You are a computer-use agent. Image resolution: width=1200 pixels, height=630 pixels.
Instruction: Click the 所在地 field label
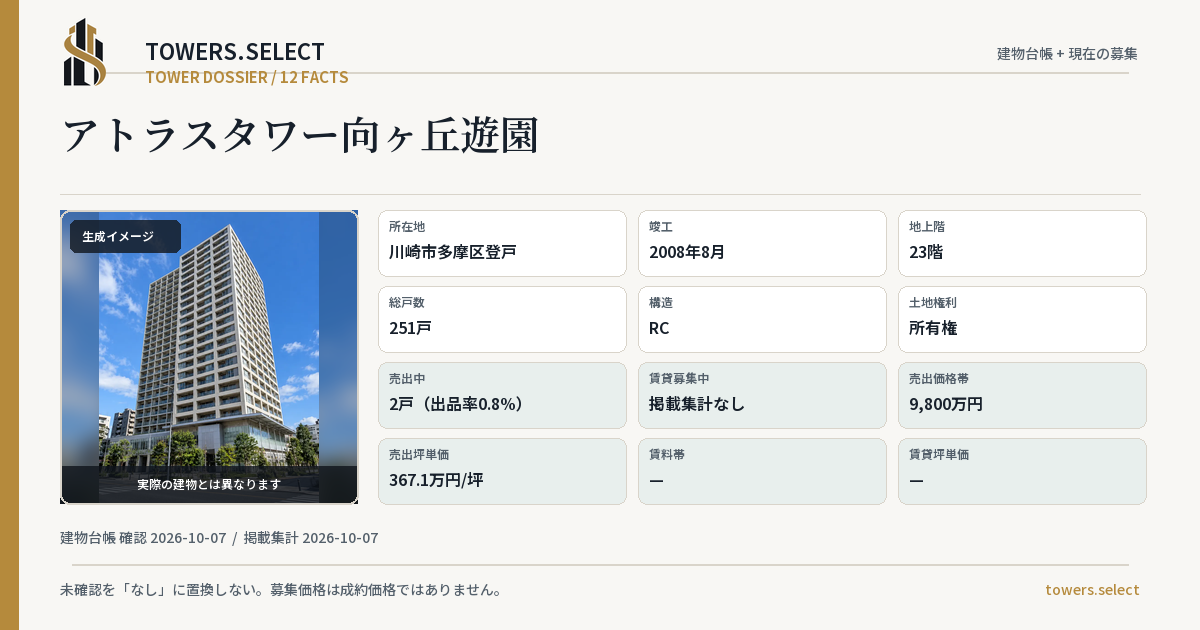(x=407, y=227)
